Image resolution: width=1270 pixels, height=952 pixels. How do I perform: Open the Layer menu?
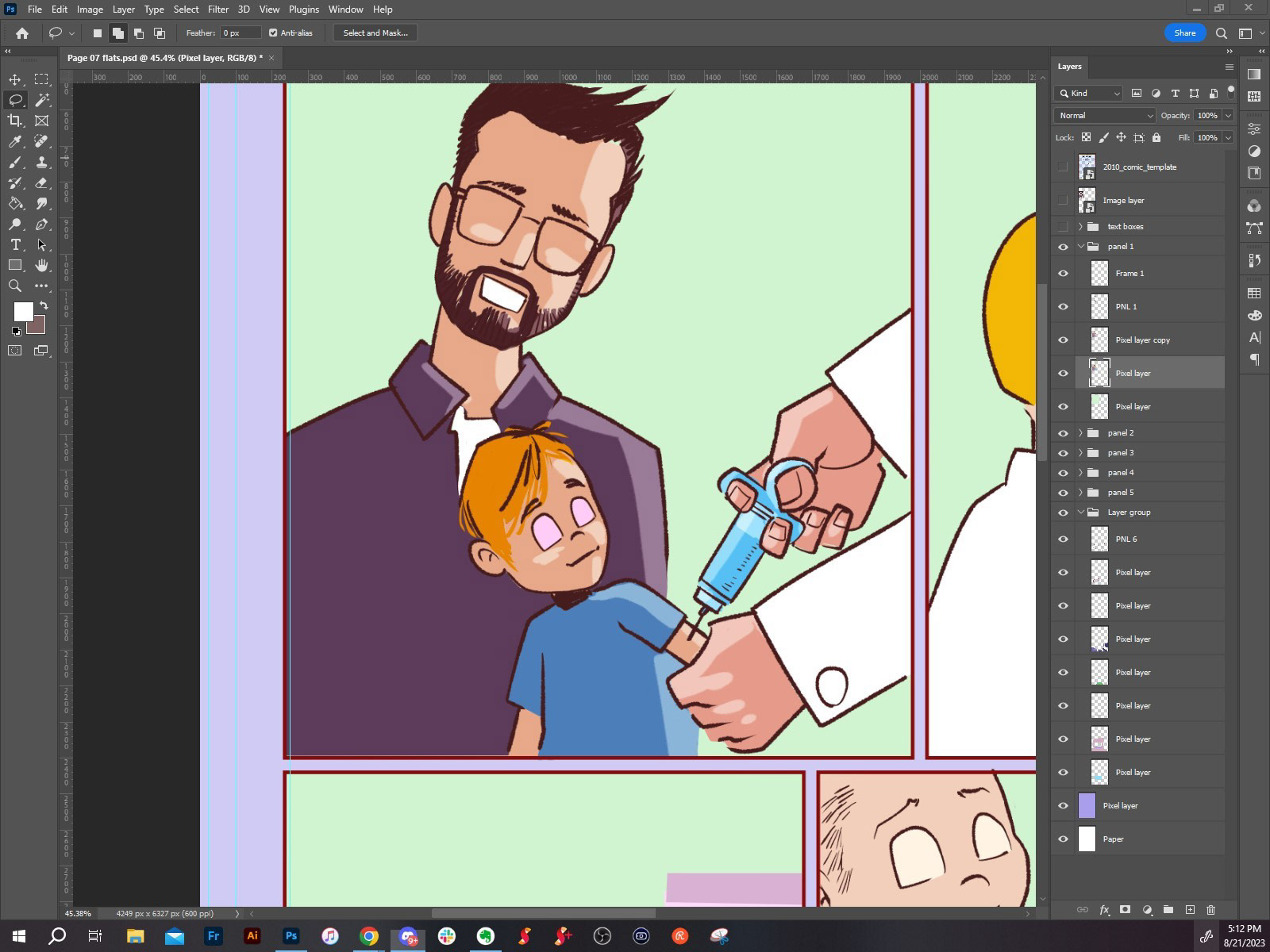pos(123,10)
